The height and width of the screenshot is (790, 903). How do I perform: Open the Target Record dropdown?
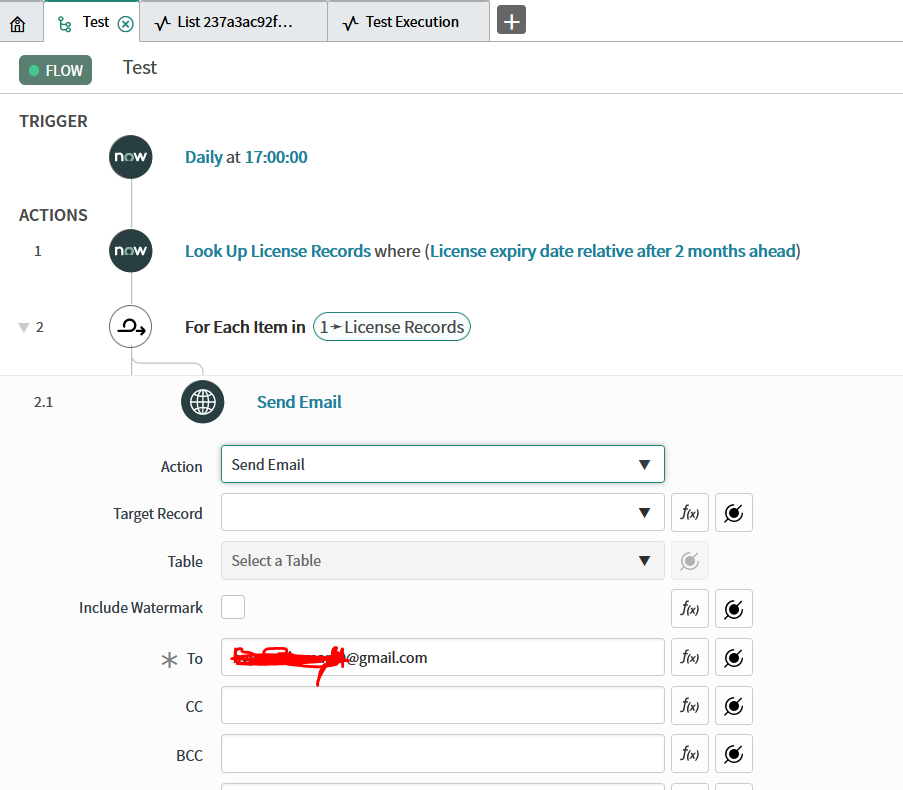coord(442,512)
